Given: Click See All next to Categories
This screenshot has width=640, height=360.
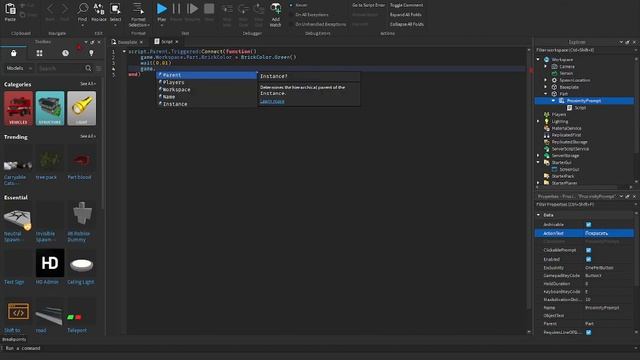Looking at the screenshot, I should click(x=88, y=84).
